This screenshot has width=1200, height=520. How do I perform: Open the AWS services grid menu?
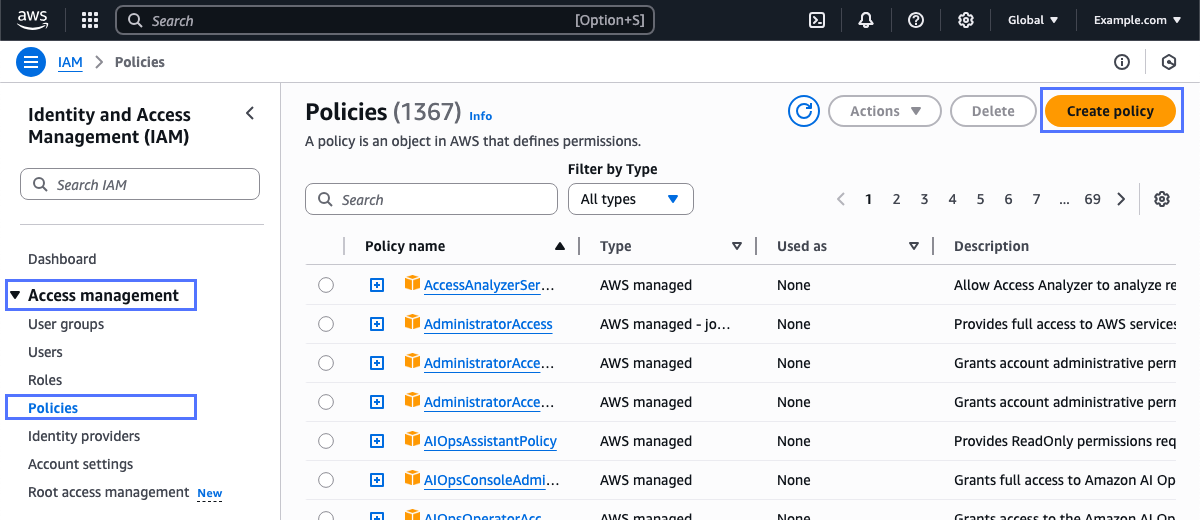pos(90,20)
